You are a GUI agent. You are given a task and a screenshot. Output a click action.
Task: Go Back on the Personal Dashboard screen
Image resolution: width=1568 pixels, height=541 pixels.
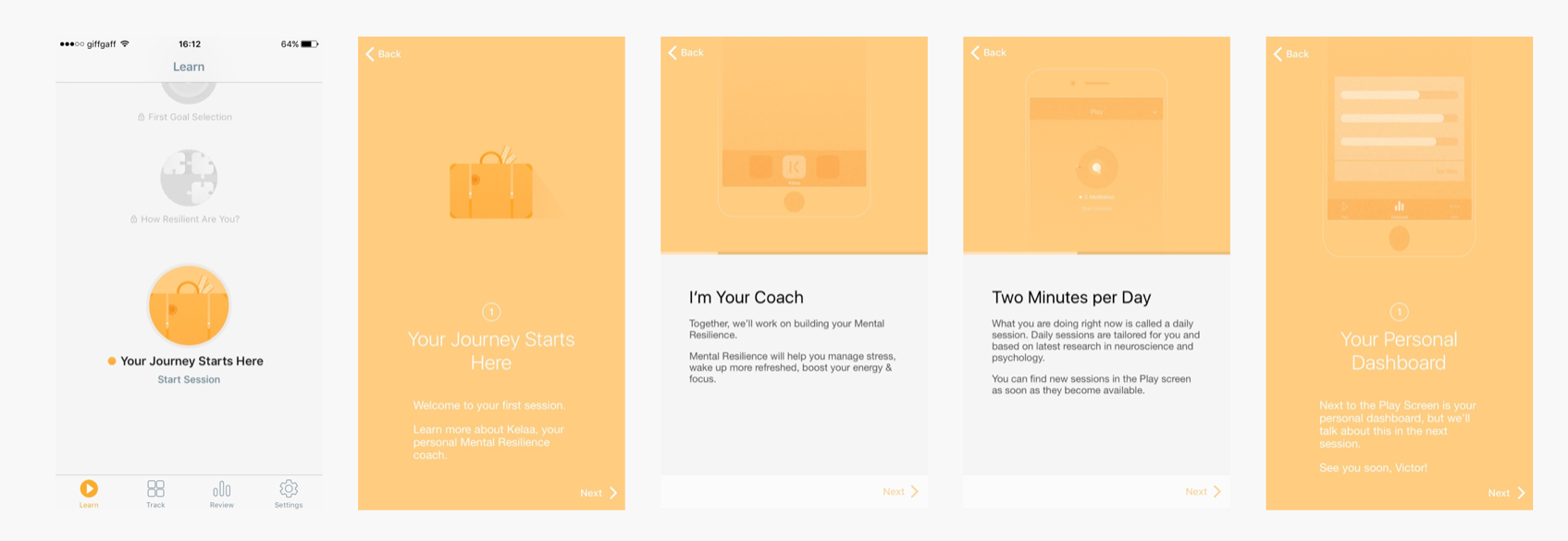1290,54
